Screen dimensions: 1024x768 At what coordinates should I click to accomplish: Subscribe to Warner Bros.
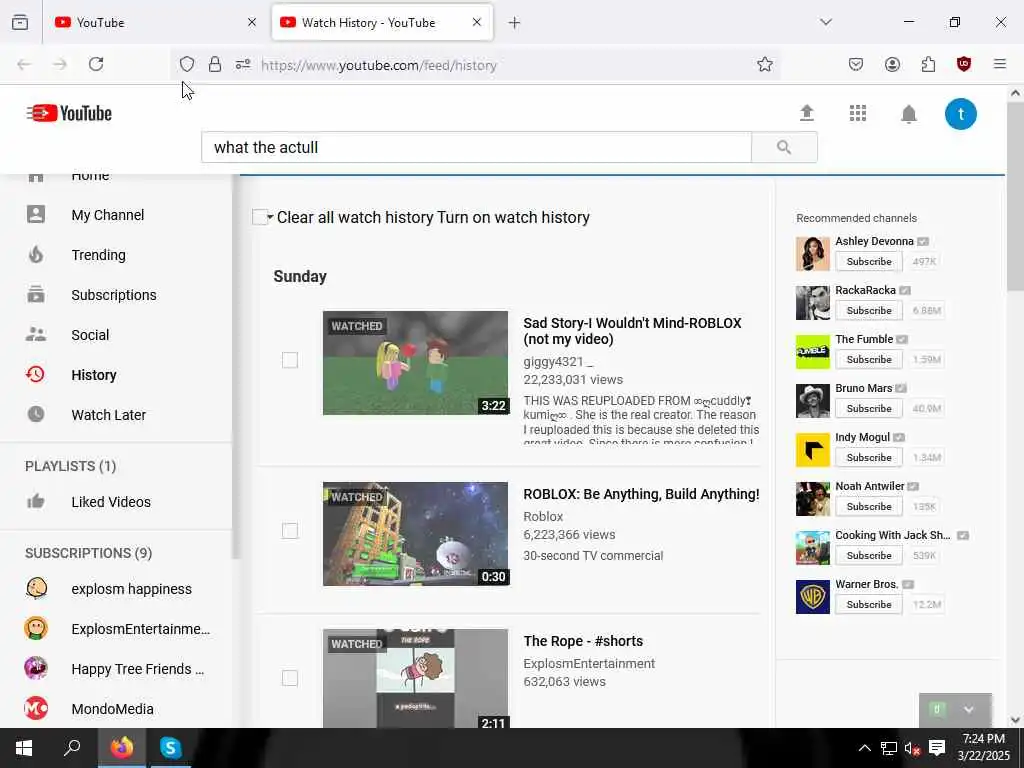tap(869, 604)
